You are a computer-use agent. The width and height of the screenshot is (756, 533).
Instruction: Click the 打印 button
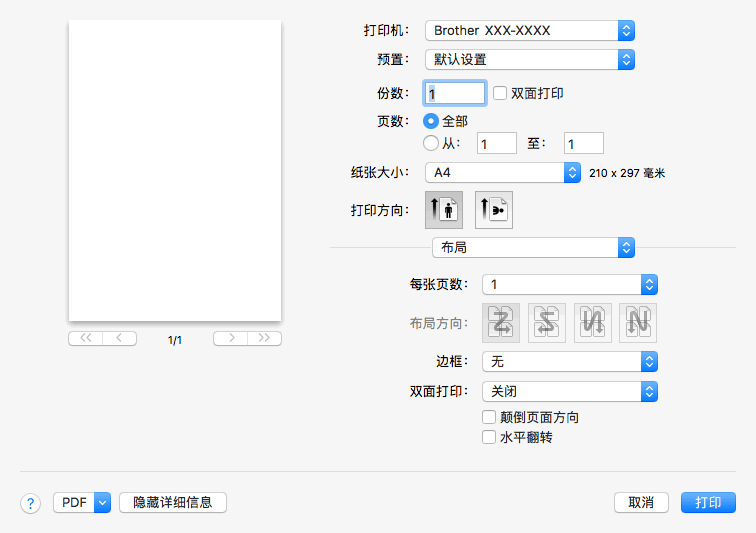click(x=708, y=503)
